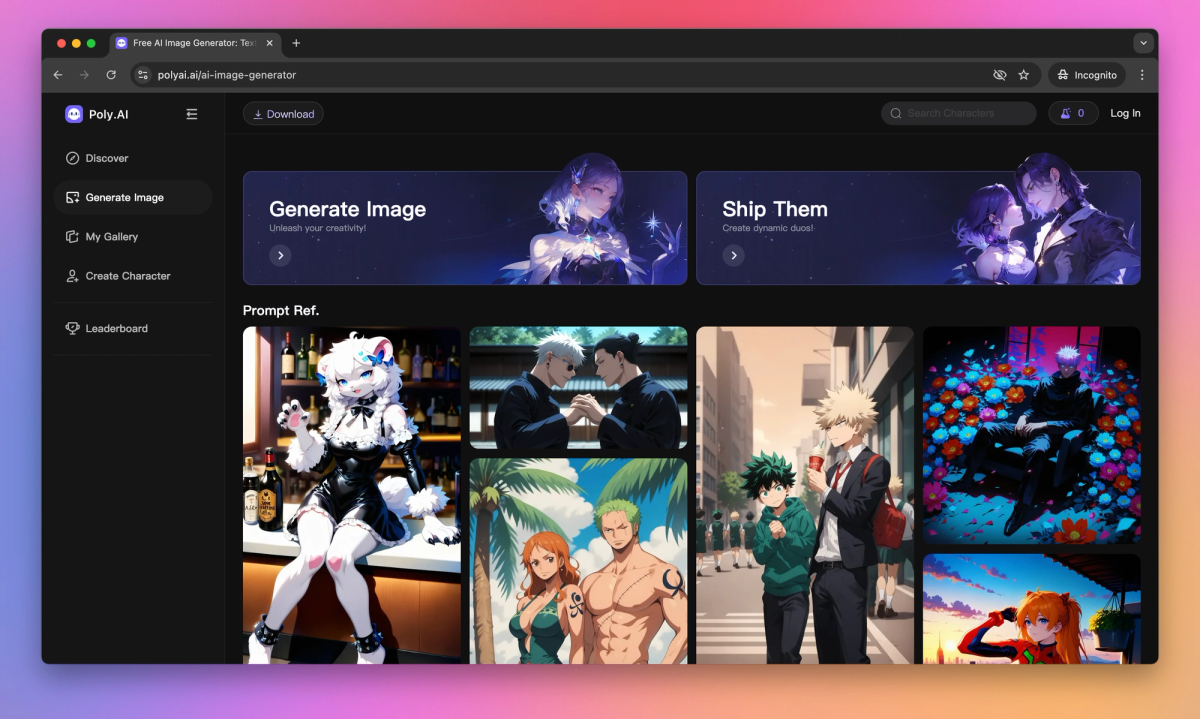This screenshot has width=1200, height=719.
Task: Open the man lying in blue flowers image
Action: 1032,435
